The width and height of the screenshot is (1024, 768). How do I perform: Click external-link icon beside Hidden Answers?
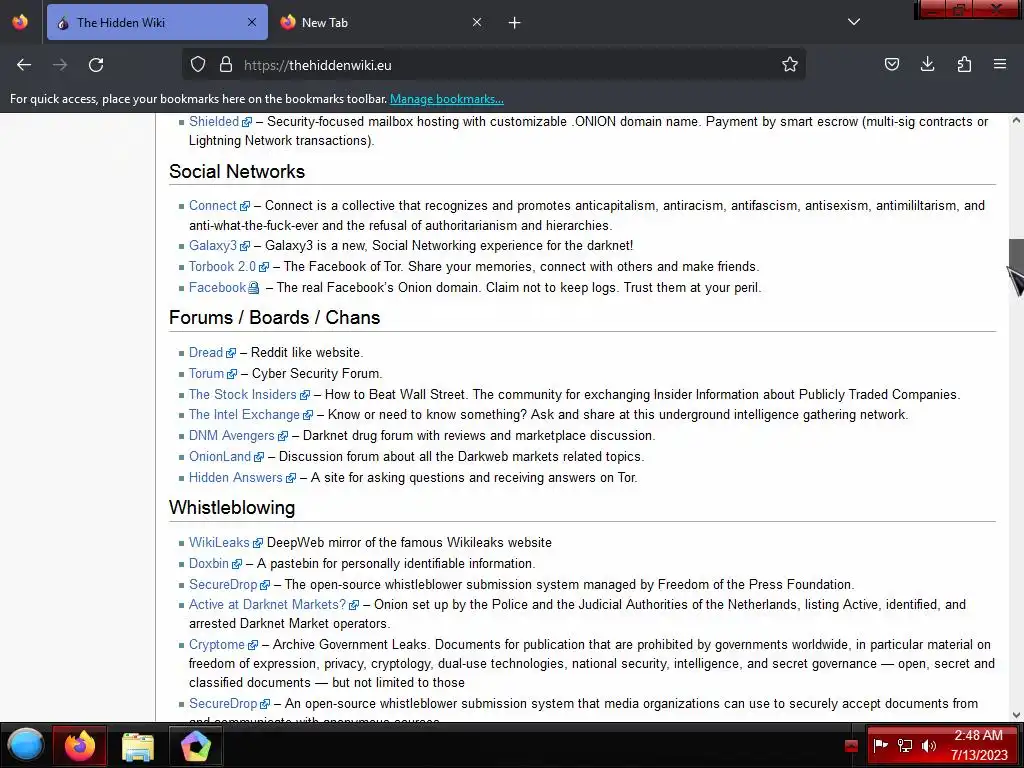coord(291,478)
